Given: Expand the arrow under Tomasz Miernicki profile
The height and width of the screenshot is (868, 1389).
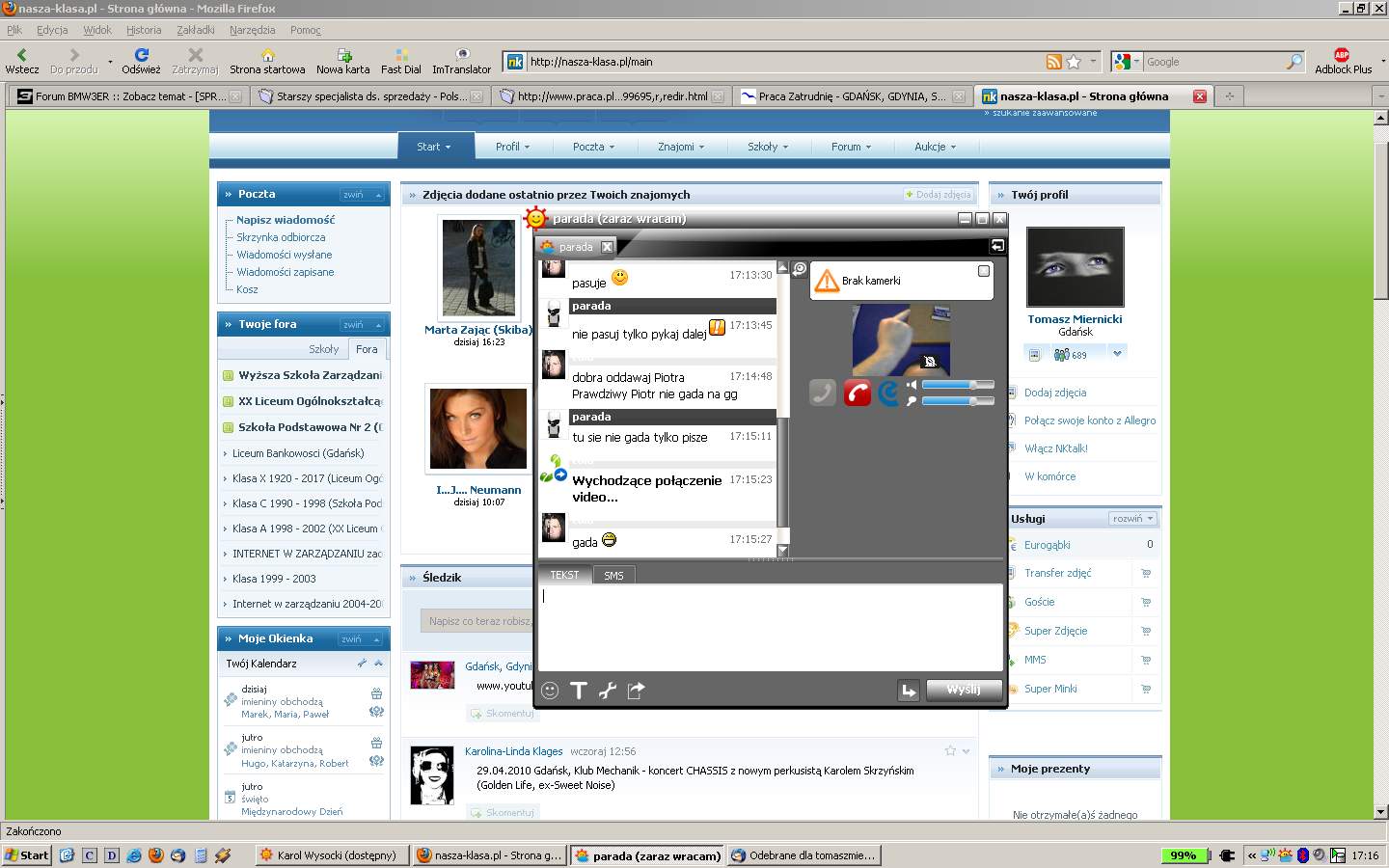Looking at the screenshot, I should 1117,354.
